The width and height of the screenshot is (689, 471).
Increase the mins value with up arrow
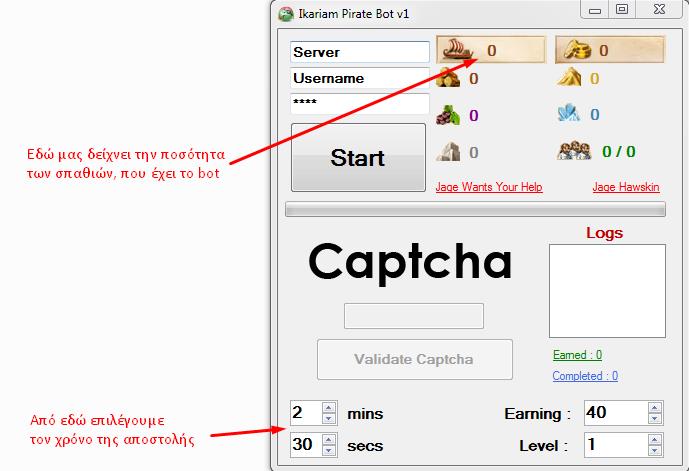(329, 408)
